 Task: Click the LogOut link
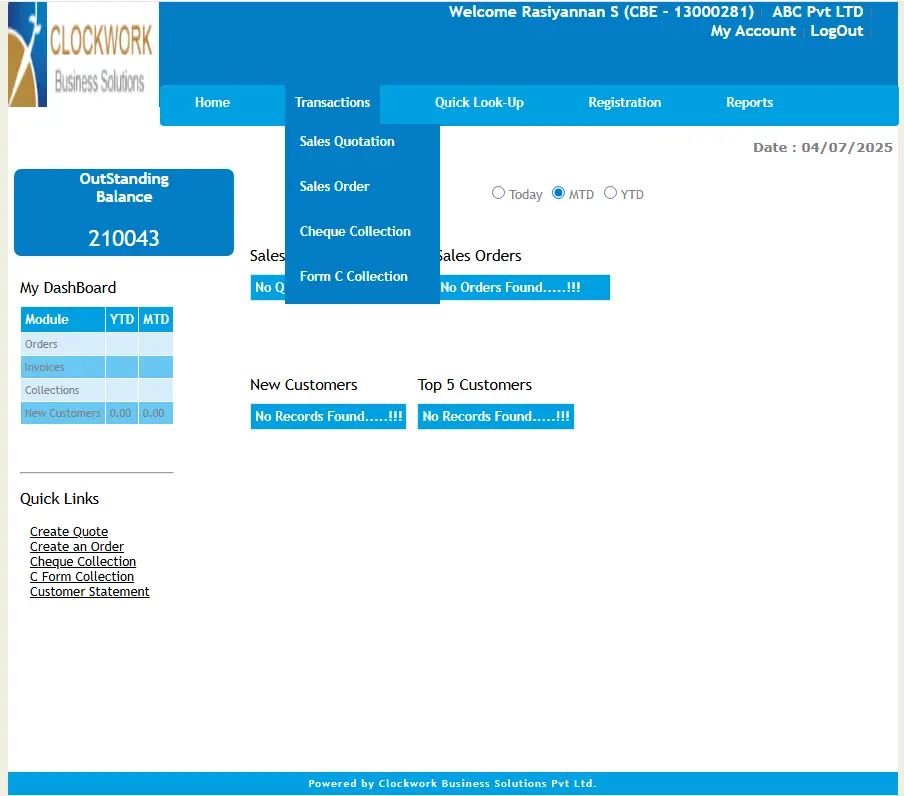836,31
